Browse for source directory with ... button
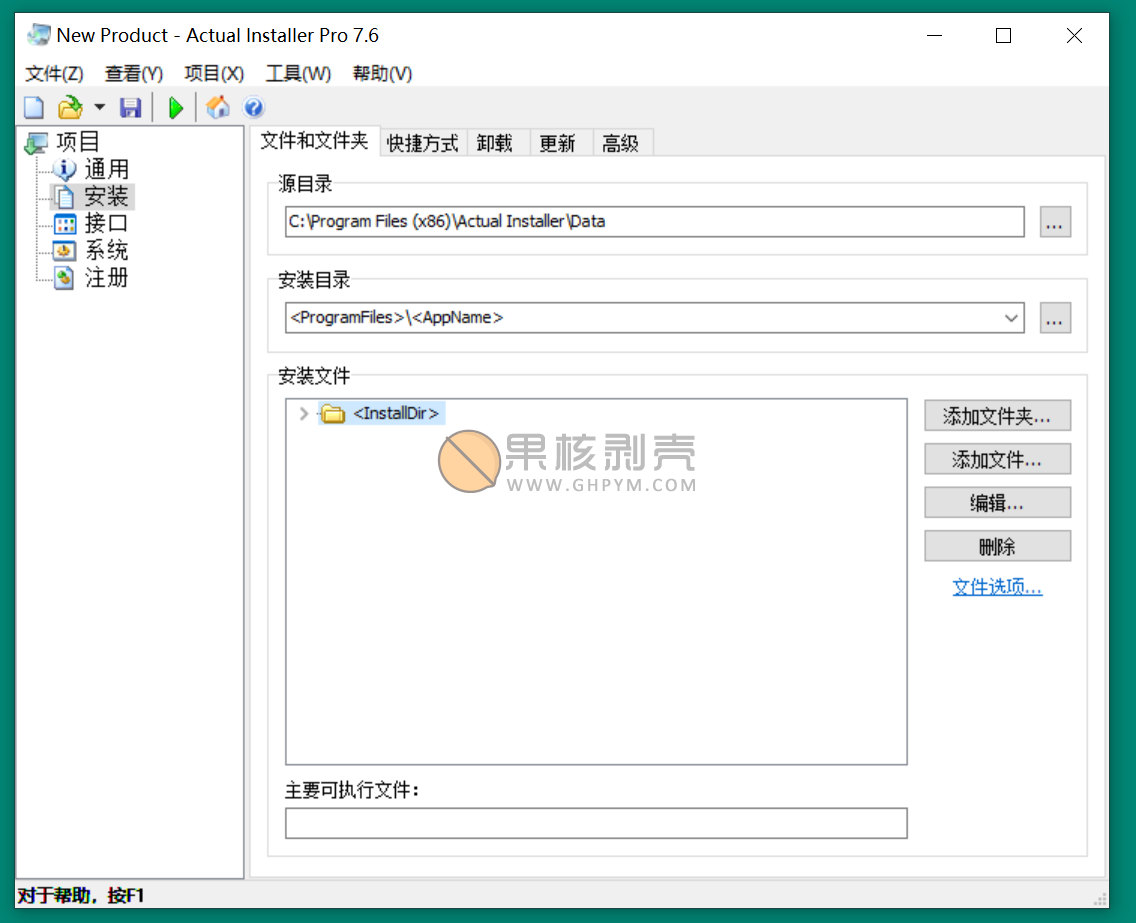This screenshot has height=923, width=1136. pyautogui.click(x=1055, y=222)
